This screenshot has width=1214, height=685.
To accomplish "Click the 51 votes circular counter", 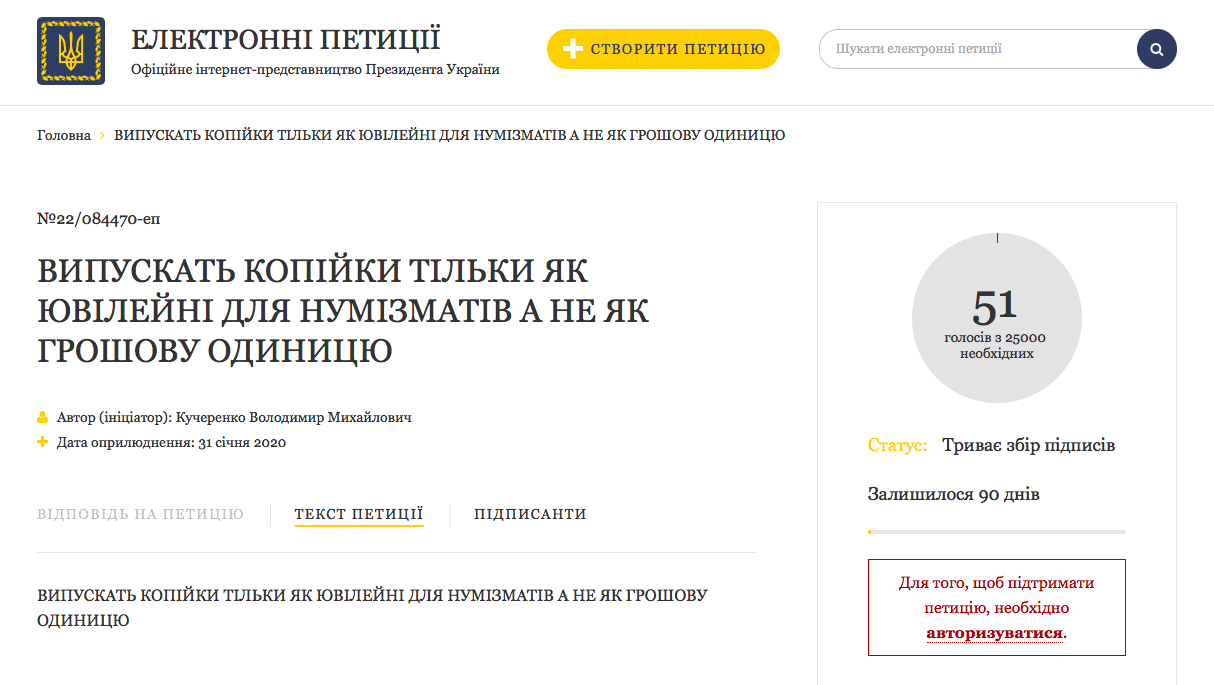I will click(x=996, y=317).
